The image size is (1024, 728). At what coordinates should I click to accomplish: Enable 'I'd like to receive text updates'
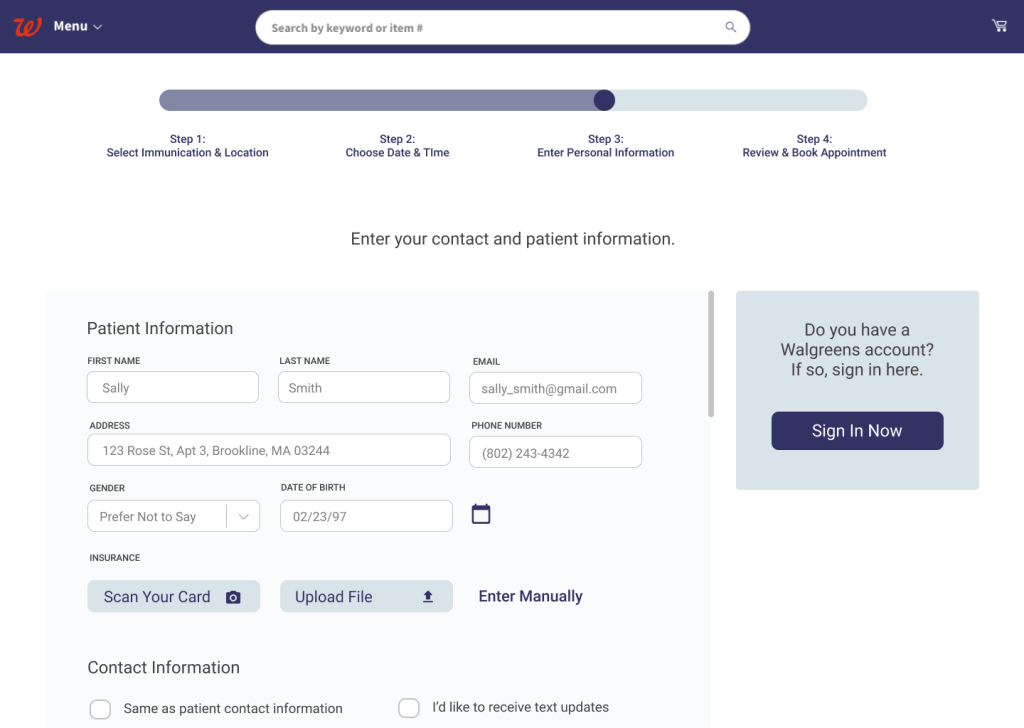click(409, 708)
